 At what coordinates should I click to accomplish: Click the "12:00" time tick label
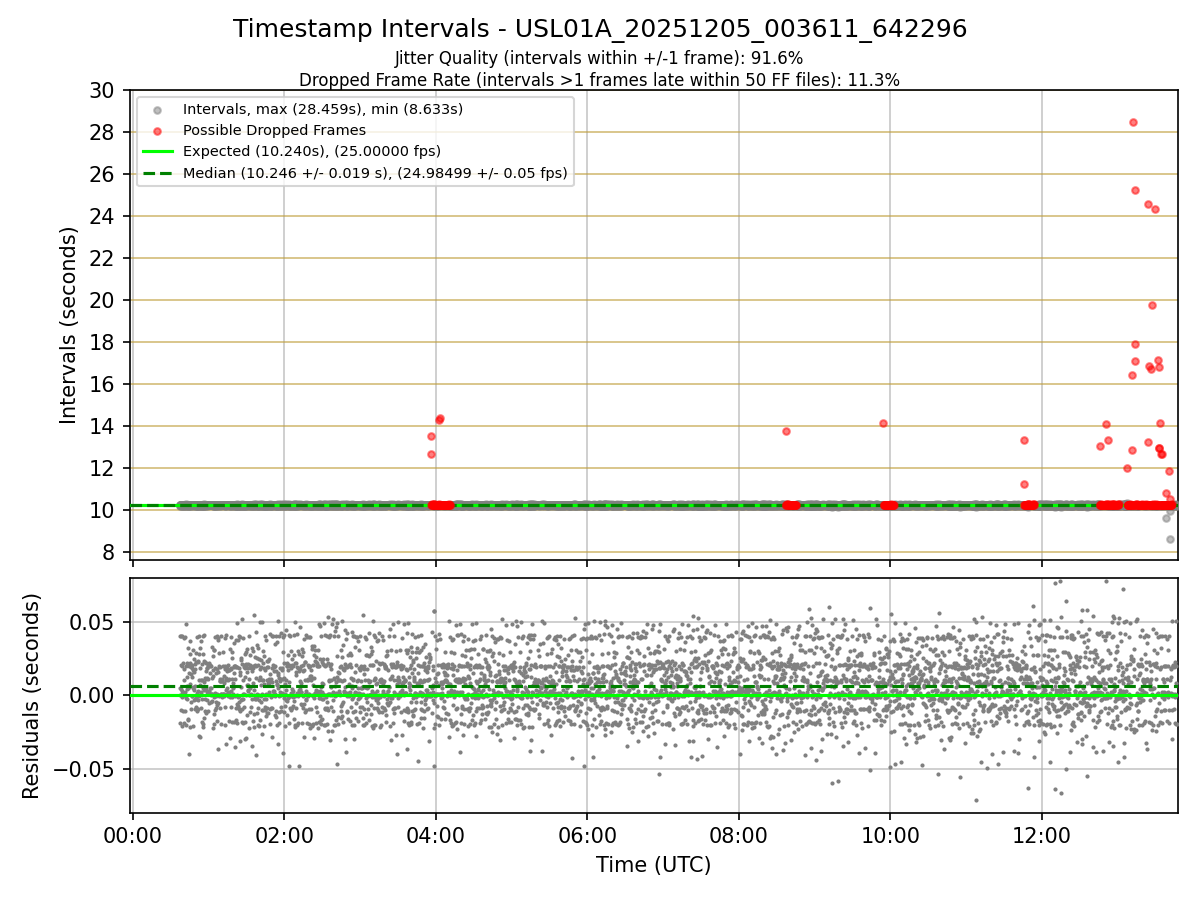1042,836
